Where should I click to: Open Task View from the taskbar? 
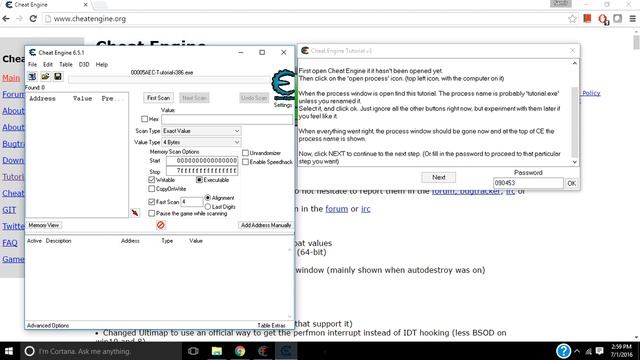(193, 351)
